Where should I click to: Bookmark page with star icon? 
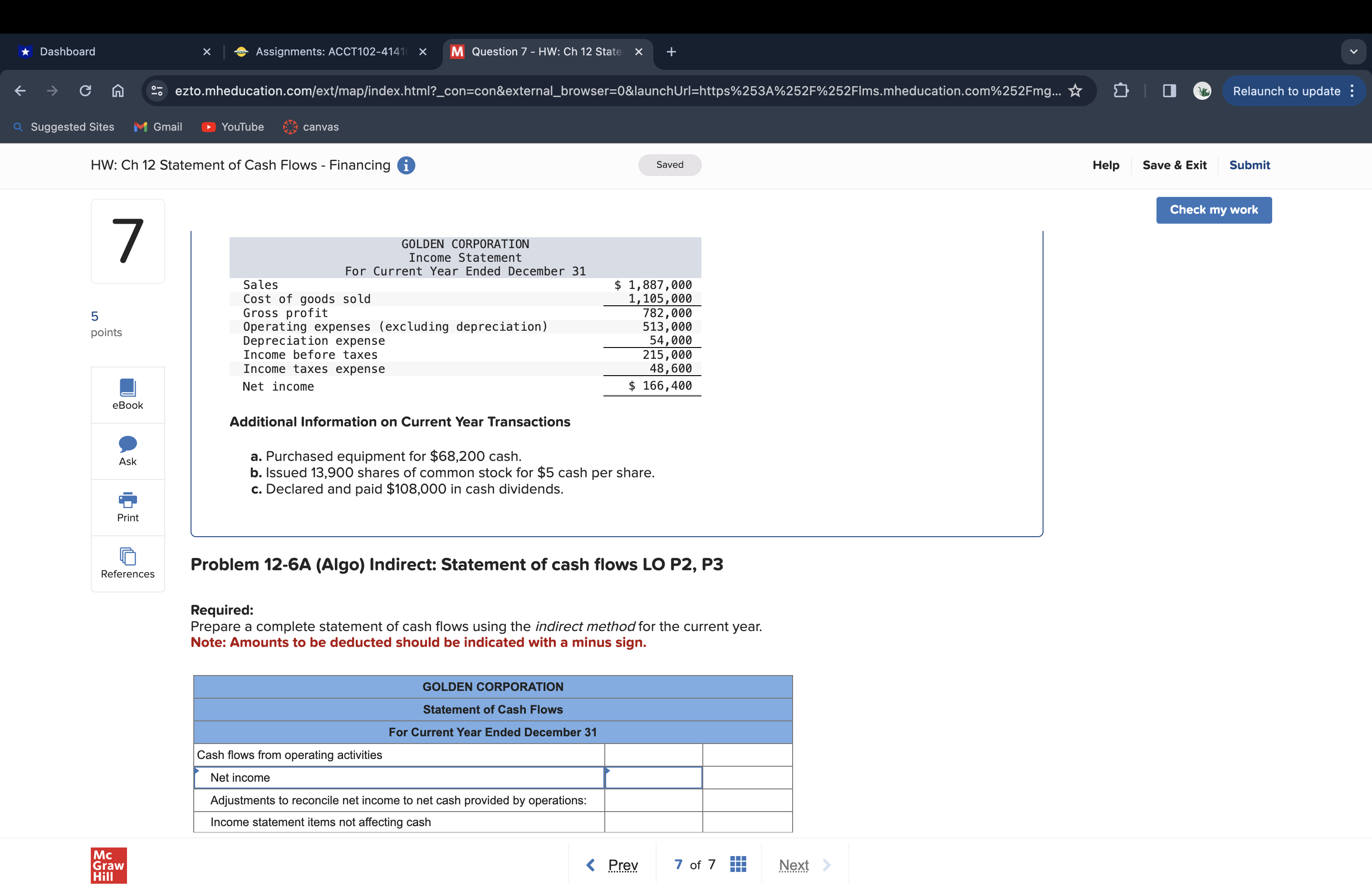click(1074, 91)
